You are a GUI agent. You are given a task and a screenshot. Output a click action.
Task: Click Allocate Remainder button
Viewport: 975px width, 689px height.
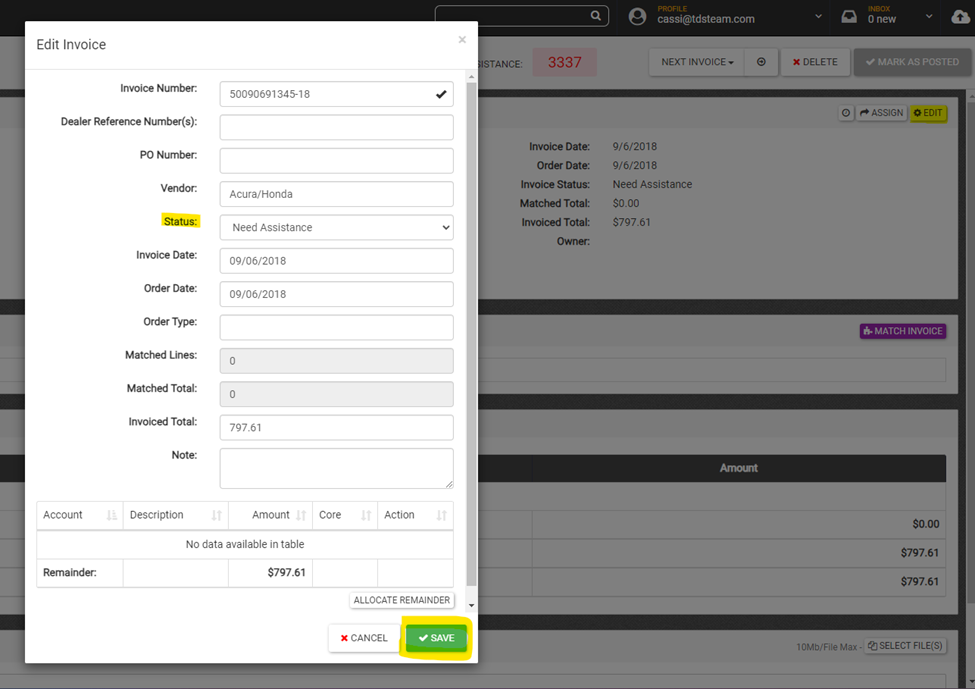click(402, 600)
